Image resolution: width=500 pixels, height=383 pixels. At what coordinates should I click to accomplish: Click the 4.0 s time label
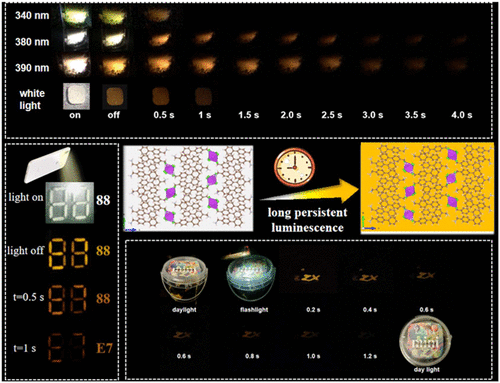(x=462, y=115)
